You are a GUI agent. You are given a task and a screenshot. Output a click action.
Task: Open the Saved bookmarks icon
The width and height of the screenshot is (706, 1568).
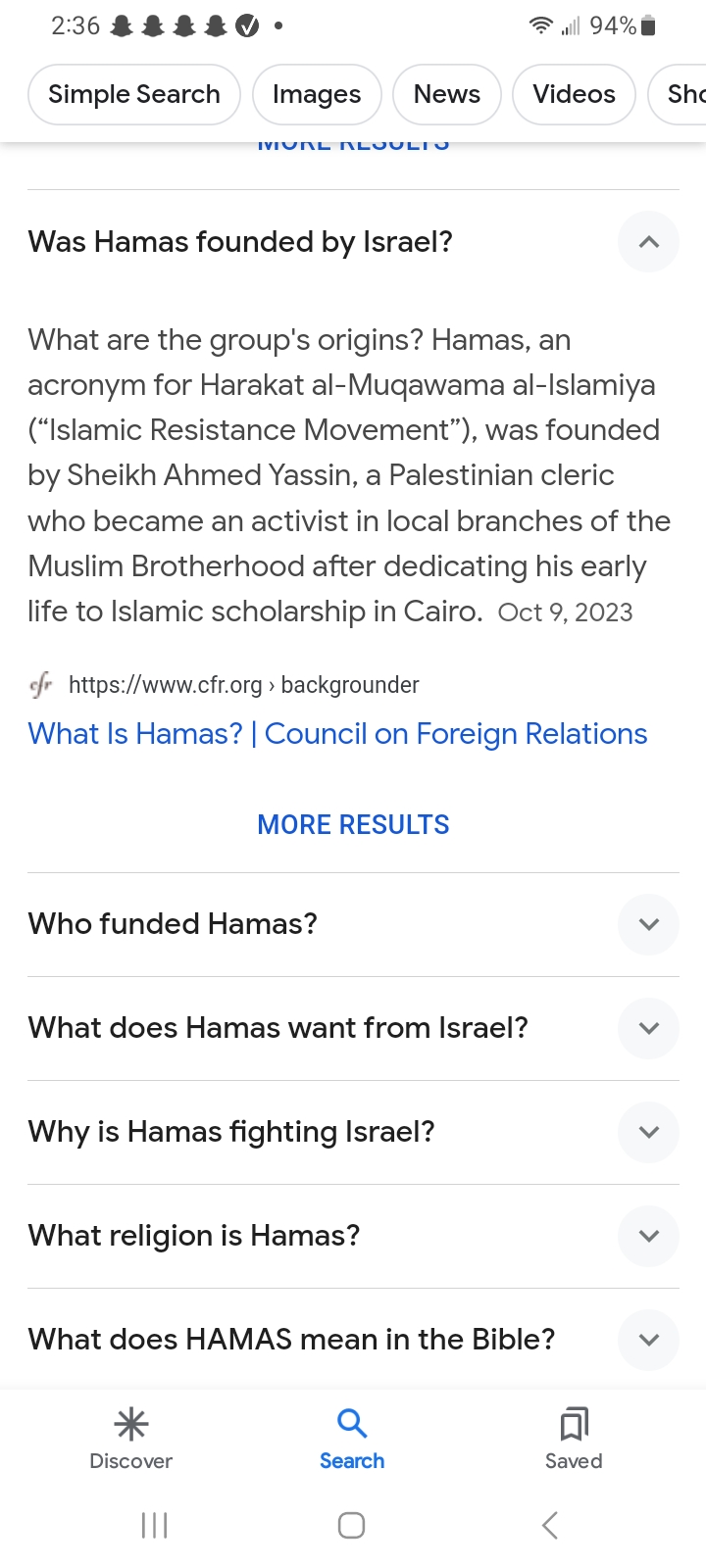click(x=574, y=1424)
